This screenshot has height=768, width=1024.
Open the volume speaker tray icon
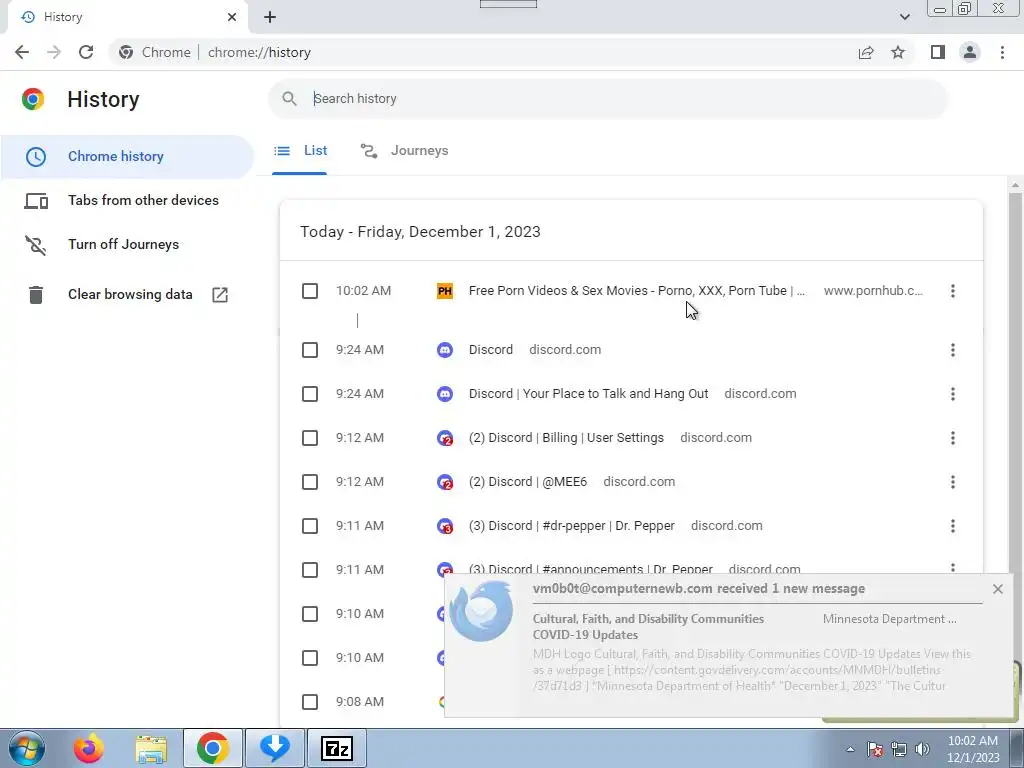point(922,749)
